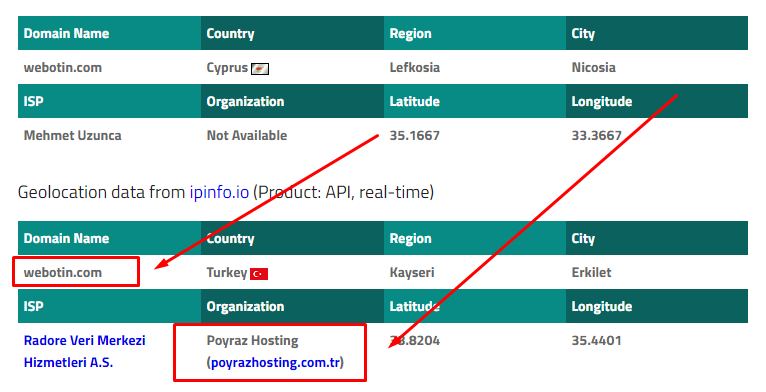Open the ipinfo.io link
The width and height of the screenshot is (766, 392).
pyautogui.click(x=219, y=192)
